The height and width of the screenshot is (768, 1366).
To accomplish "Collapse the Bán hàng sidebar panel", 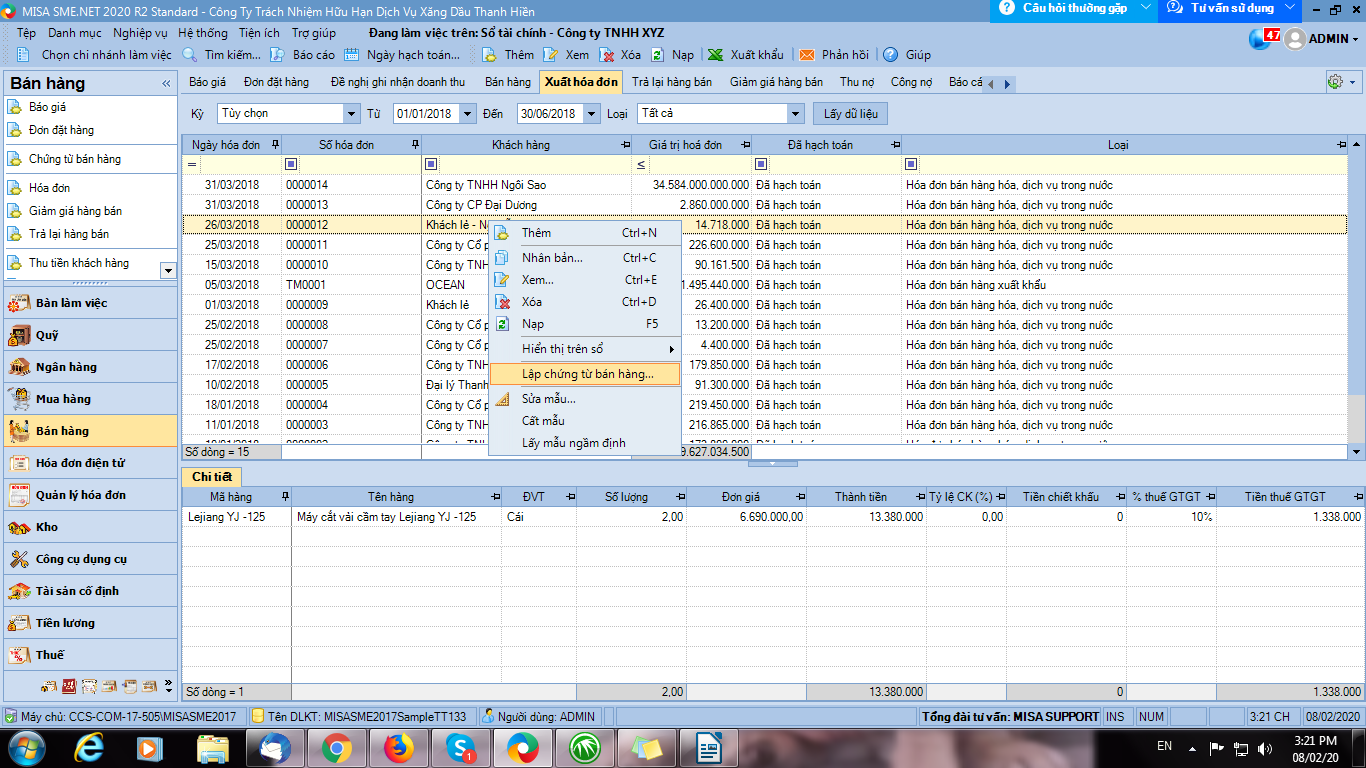I will tap(166, 84).
